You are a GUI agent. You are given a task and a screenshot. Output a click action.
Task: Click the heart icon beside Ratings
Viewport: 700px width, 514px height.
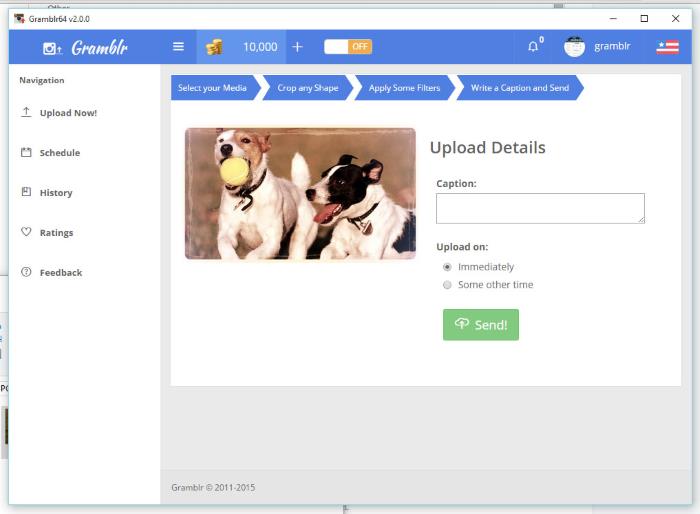(26, 232)
